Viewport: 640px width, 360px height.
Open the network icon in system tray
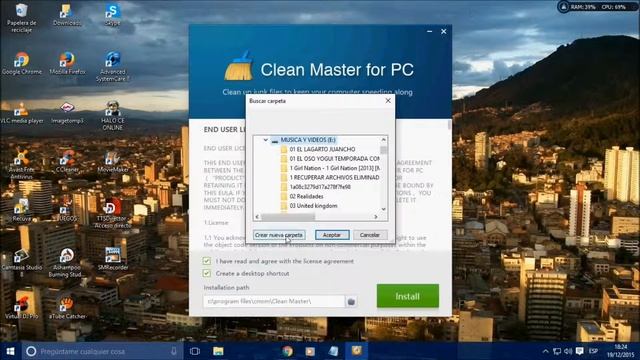[557, 351]
